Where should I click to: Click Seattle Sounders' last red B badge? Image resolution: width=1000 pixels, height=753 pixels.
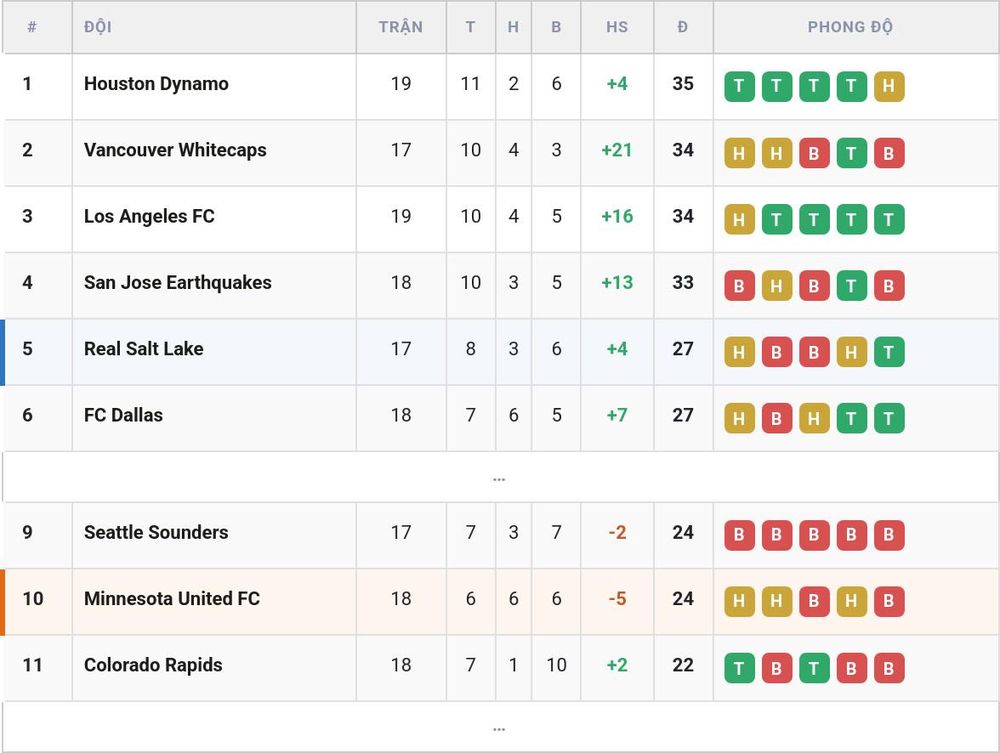click(x=888, y=536)
